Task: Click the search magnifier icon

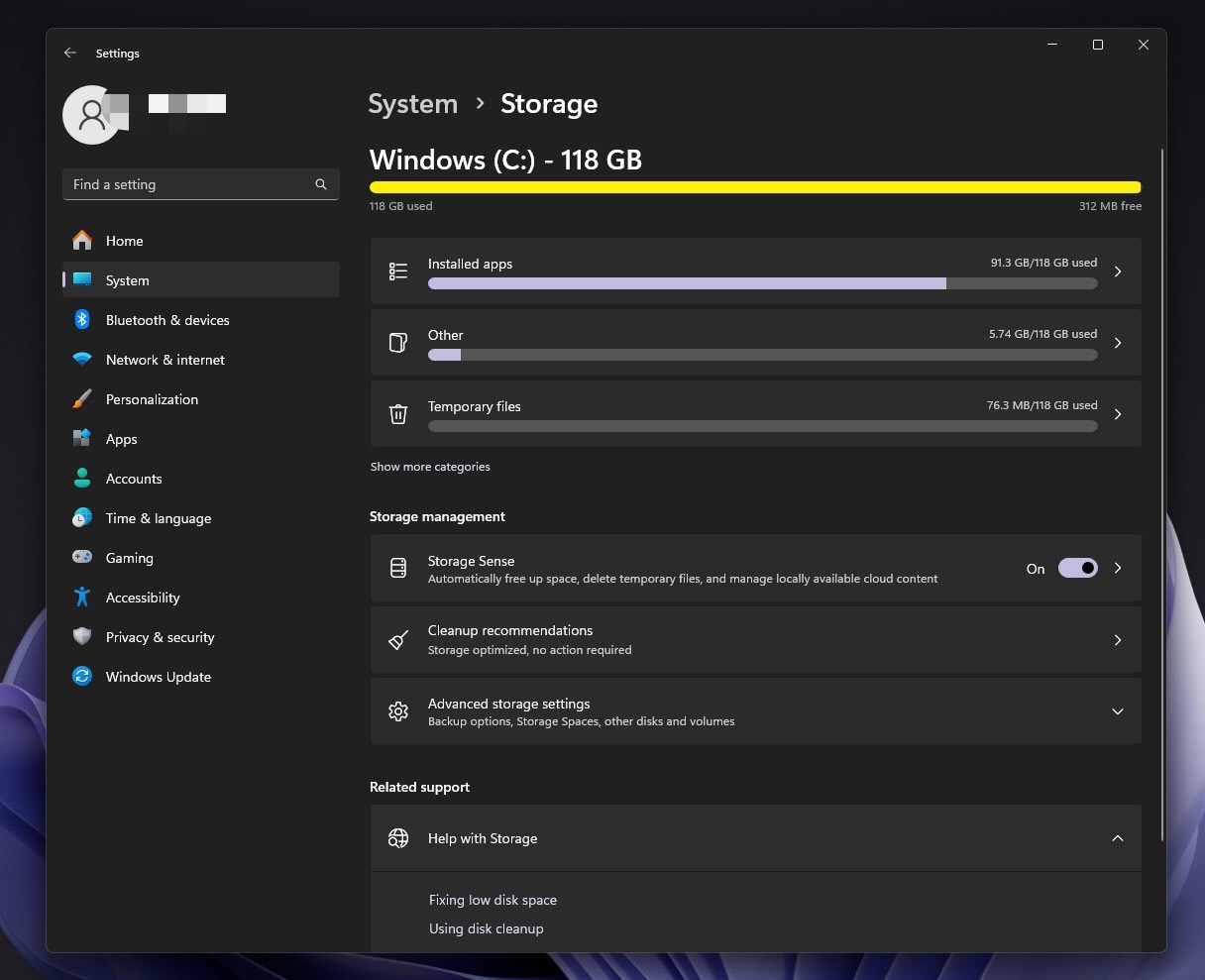Action: coord(321,184)
